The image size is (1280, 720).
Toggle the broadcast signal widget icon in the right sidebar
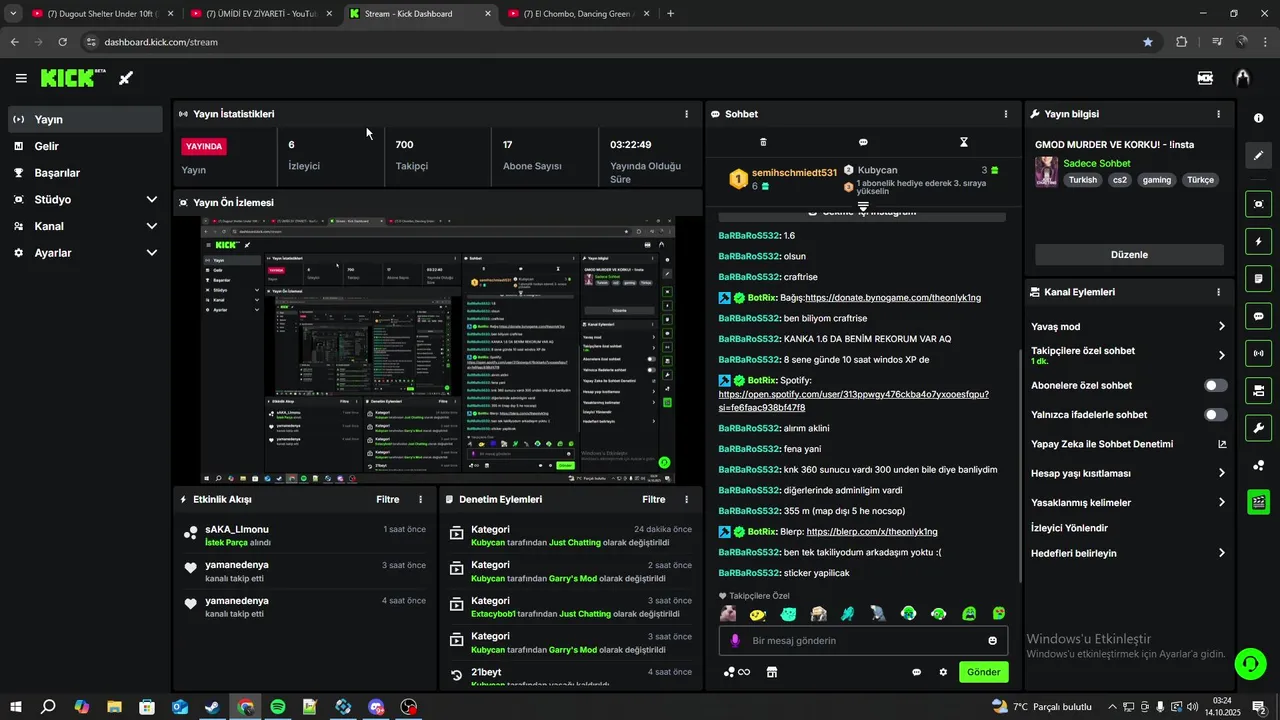[x=1258, y=353]
